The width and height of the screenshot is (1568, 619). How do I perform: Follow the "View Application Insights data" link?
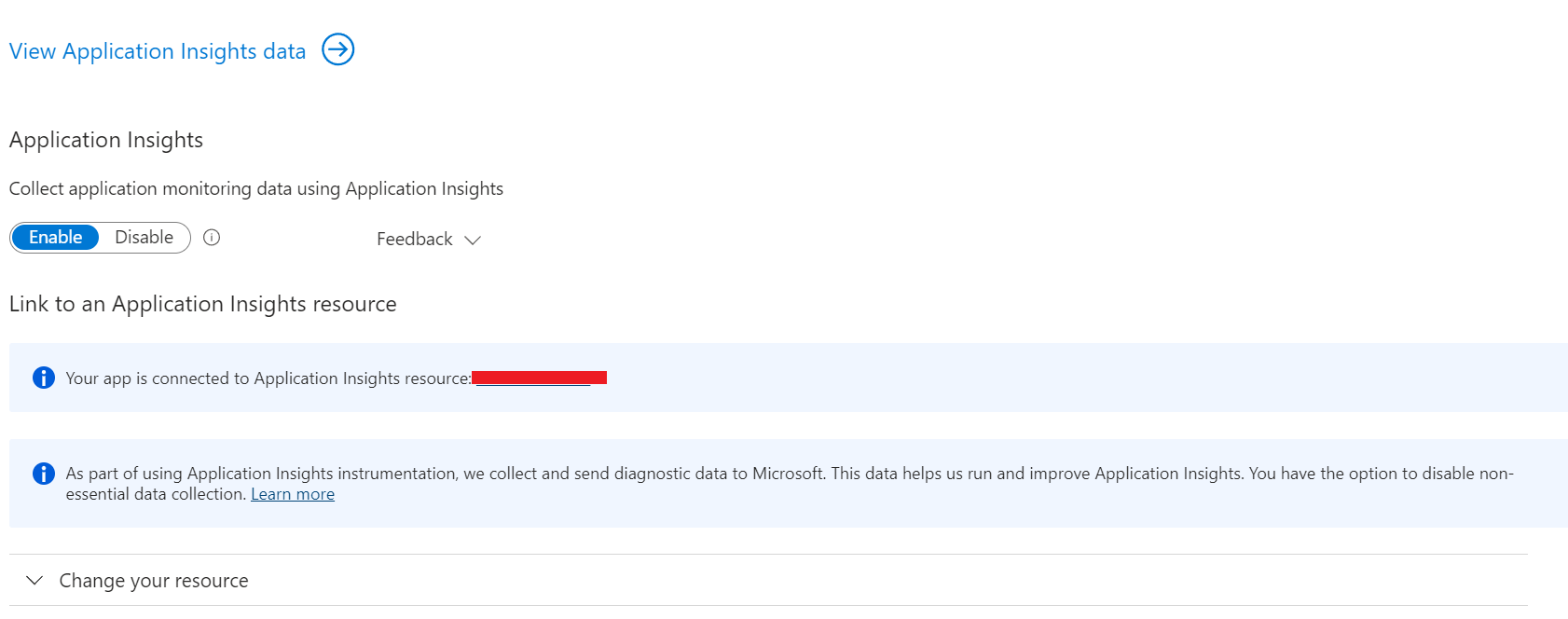point(157,50)
